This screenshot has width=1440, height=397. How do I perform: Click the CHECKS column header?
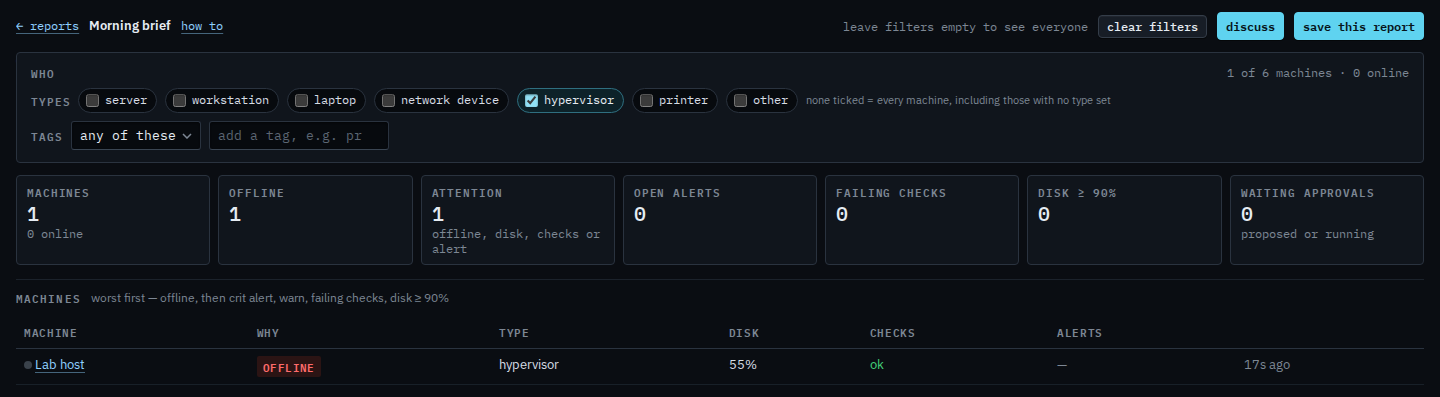tap(892, 333)
